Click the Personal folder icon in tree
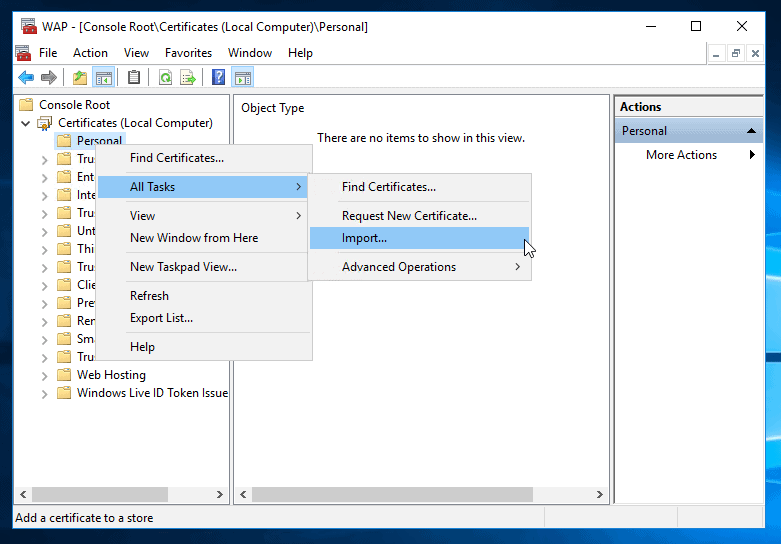This screenshot has width=781, height=544. [x=64, y=140]
